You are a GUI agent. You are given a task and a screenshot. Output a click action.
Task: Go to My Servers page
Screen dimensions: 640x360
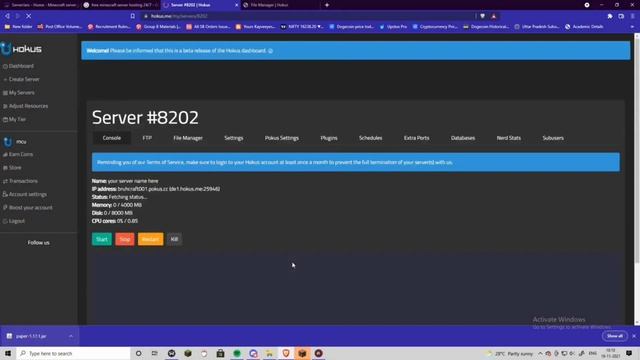coord(19,93)
